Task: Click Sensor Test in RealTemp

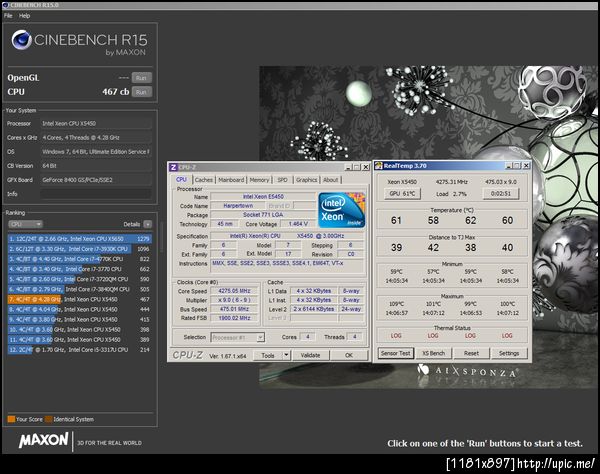Action: 396,353
